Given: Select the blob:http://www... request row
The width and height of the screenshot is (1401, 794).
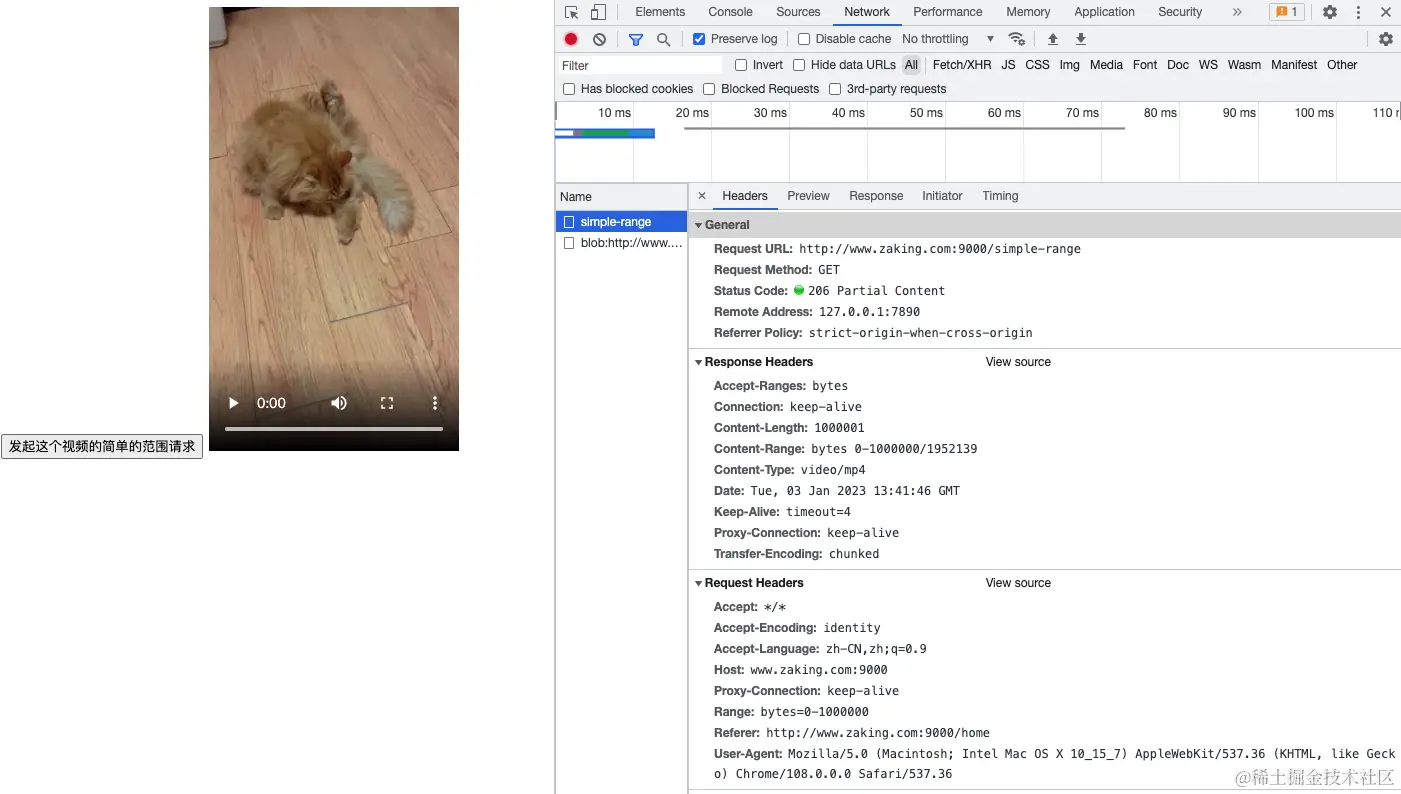Looking at the screenshot, I should point(621,243).
